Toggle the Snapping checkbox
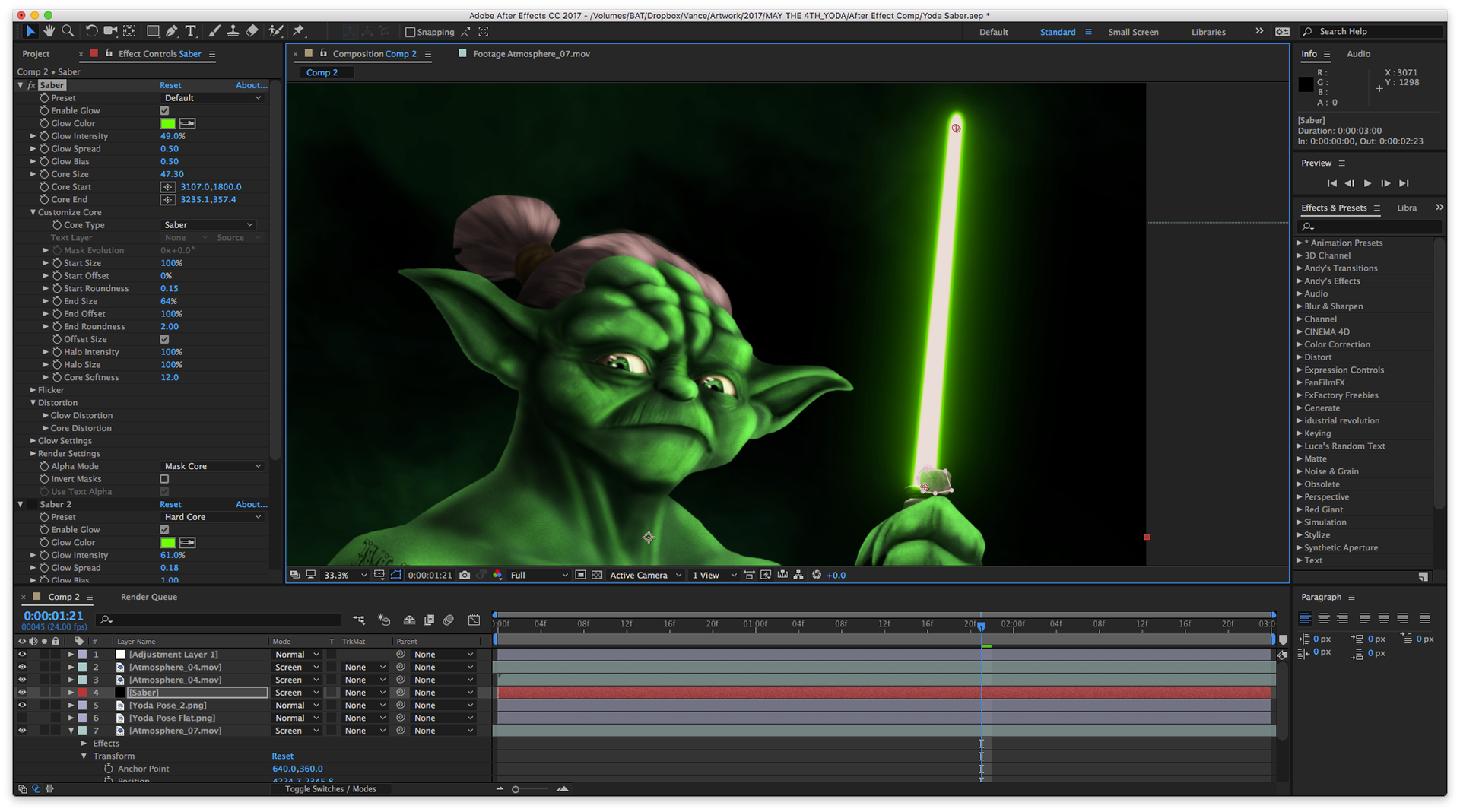Image resolution: width=1460 pixels, height=812 pixels. [411, 32]
